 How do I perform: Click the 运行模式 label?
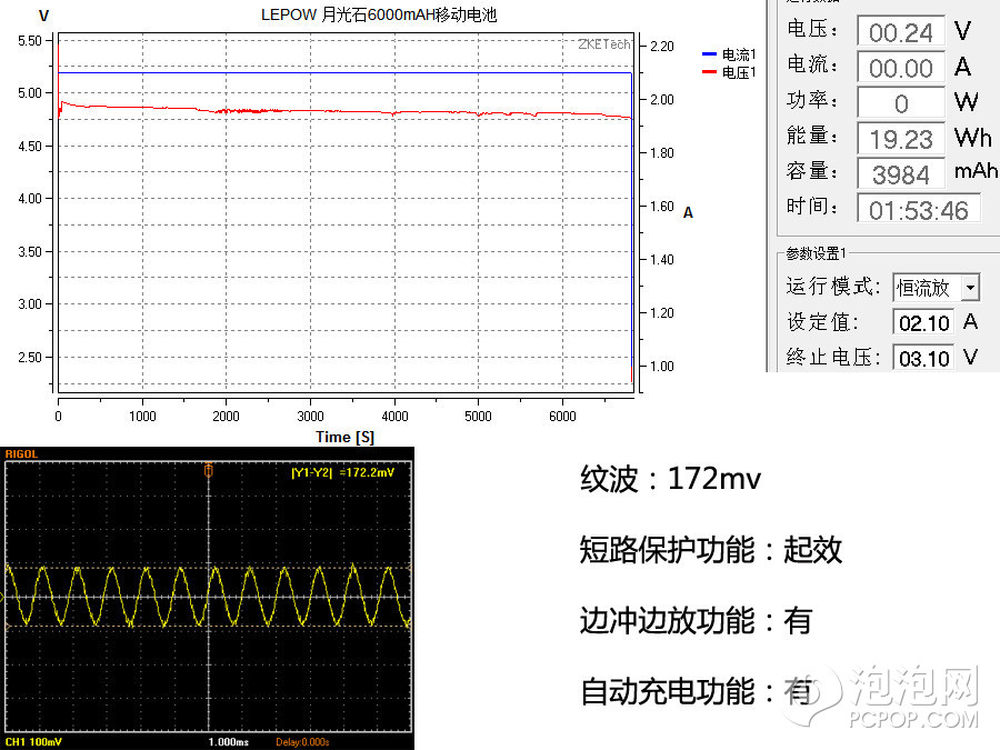point(833,286)
